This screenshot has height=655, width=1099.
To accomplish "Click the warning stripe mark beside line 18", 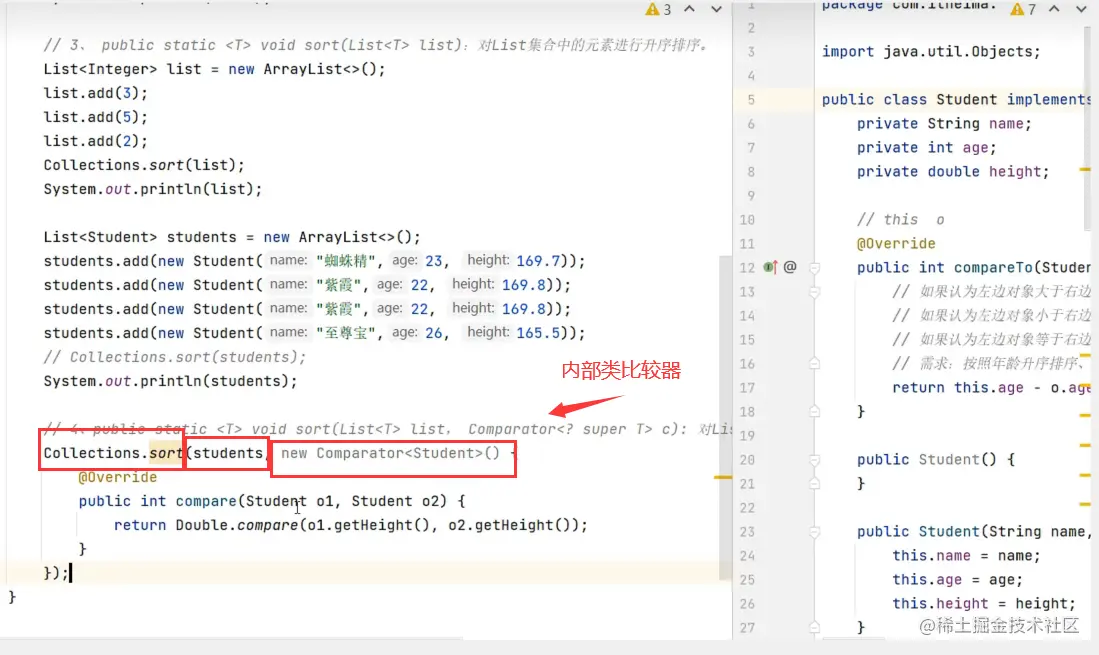I will [x=1085, y=415].
